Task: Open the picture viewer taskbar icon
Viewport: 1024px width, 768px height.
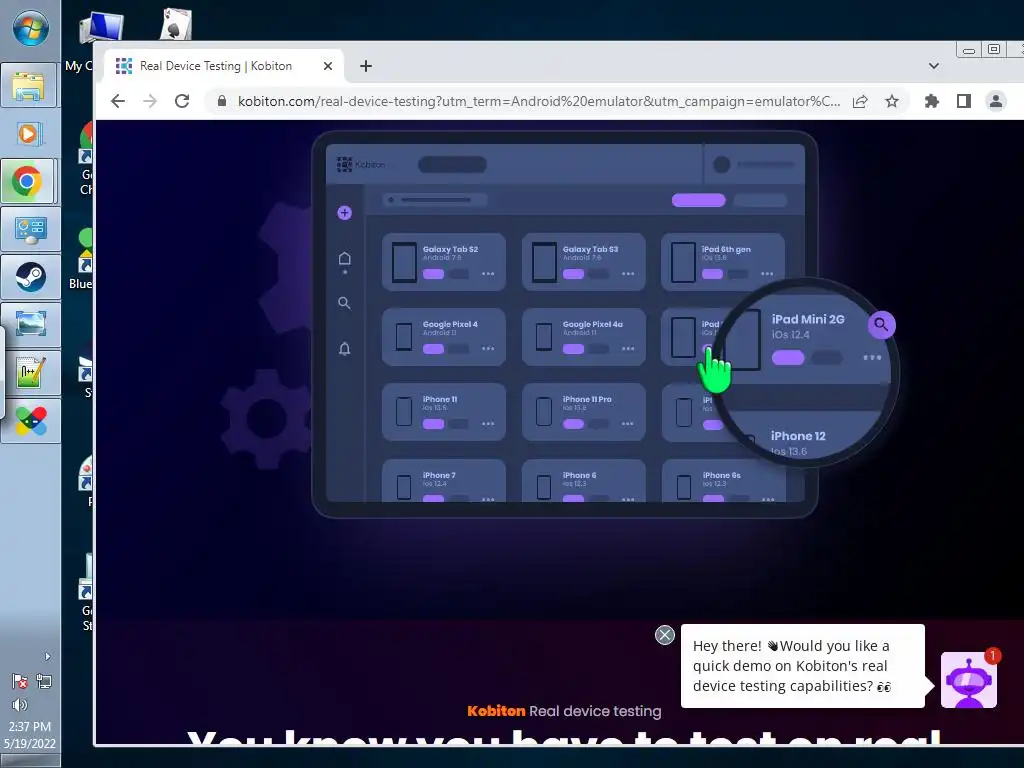Action: (29, 325)
